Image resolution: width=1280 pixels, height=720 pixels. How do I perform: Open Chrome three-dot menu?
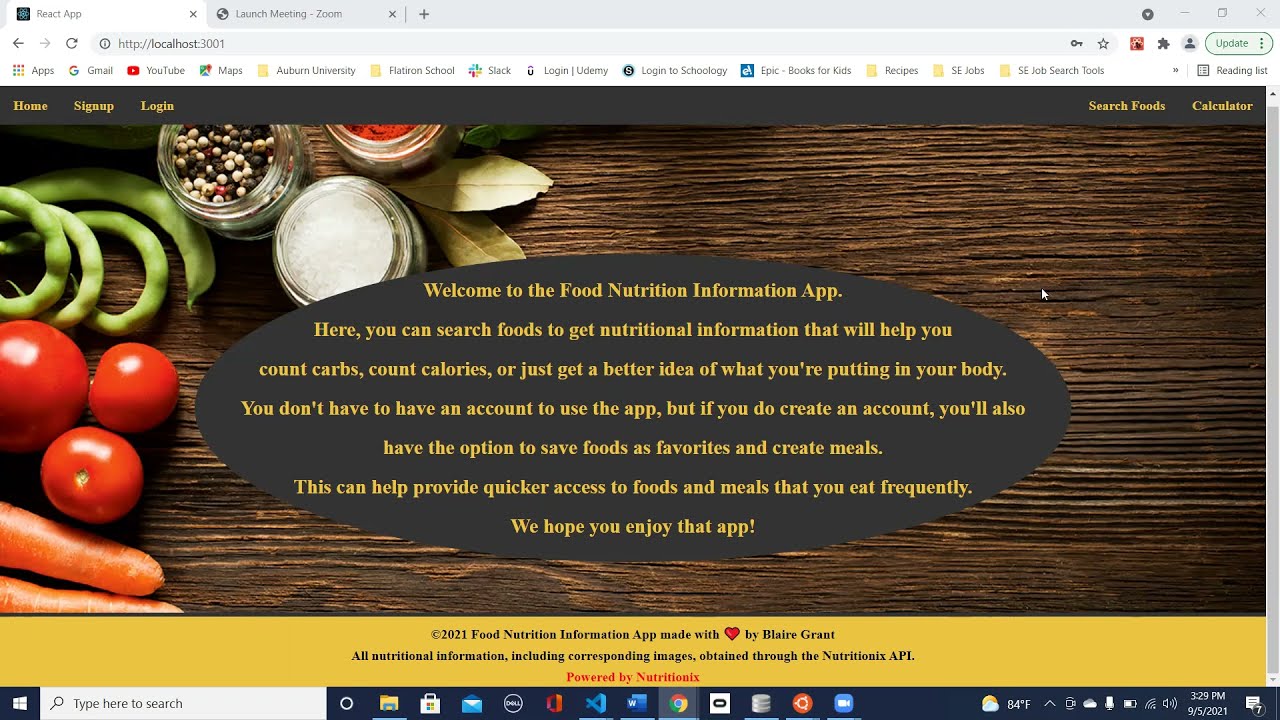coord(1262,43)
